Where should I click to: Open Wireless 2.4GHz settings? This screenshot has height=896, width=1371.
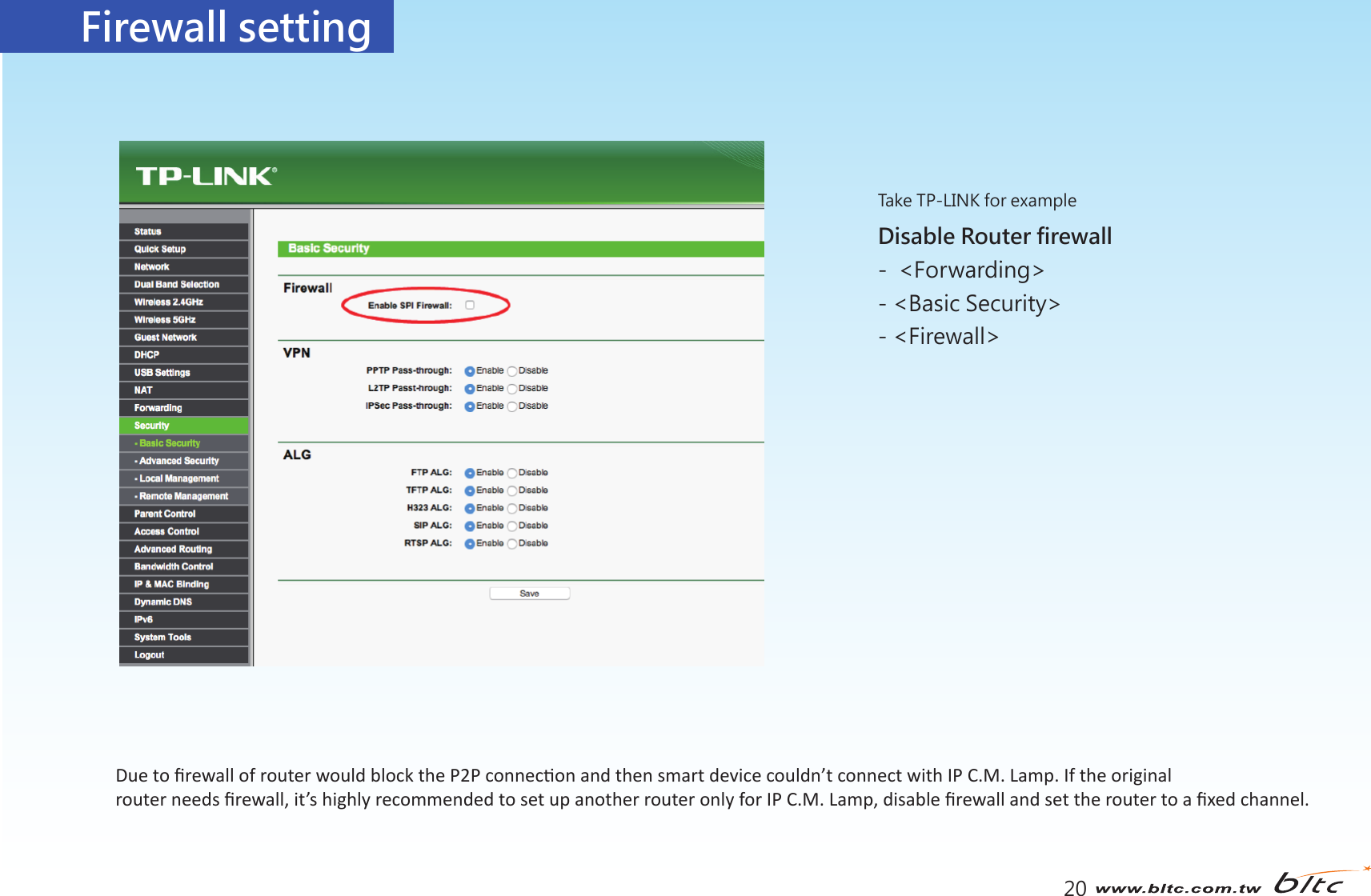184,302
